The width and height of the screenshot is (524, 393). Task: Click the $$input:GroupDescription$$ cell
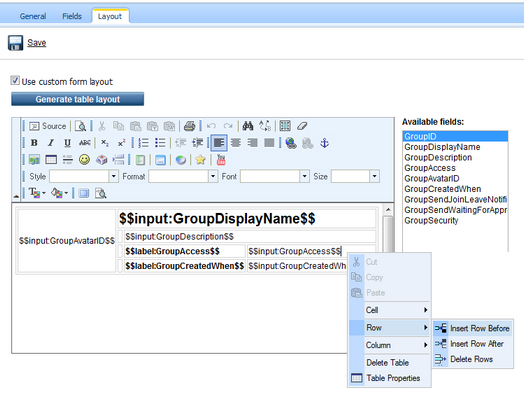tap(250, 237)
